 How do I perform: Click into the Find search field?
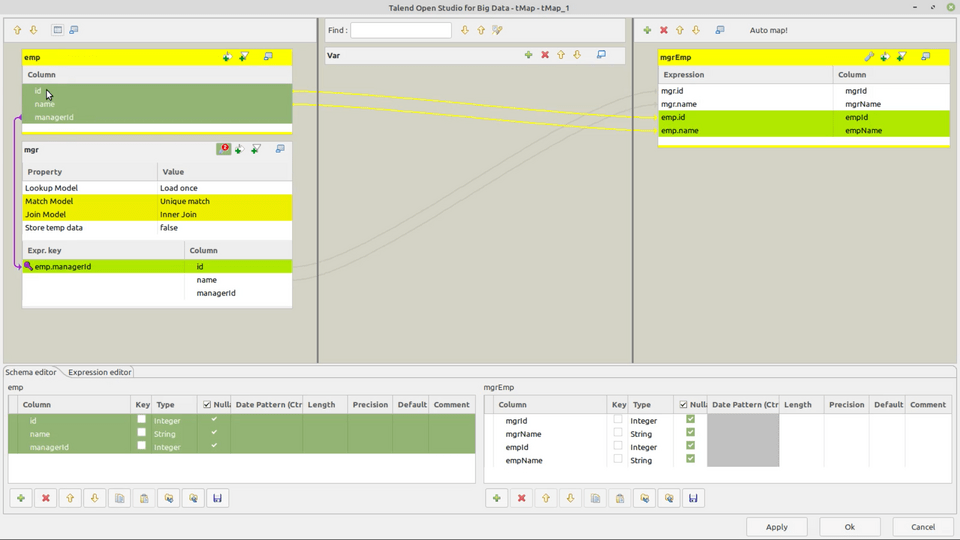click(x=401, y=30)
